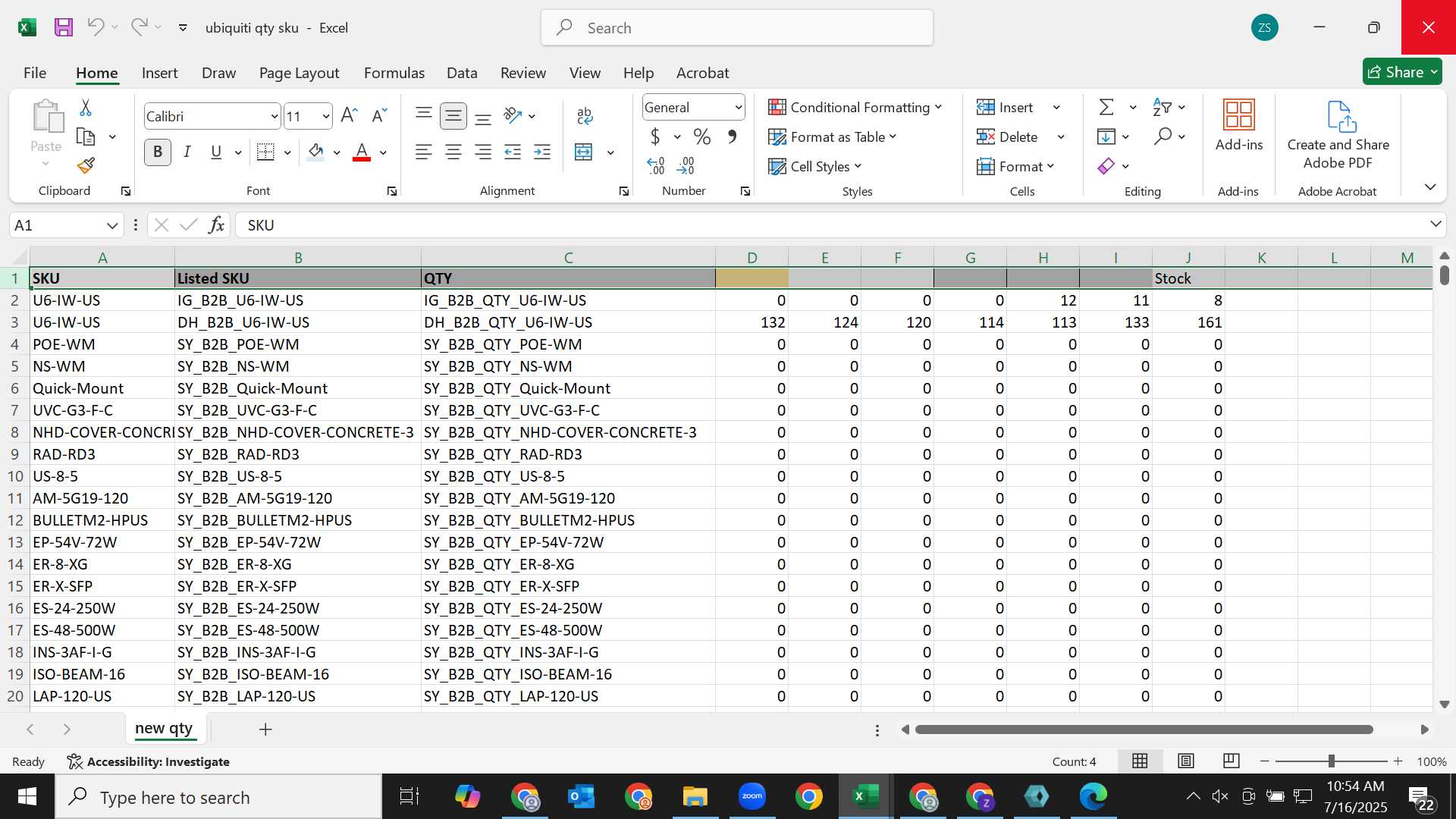The height and width of the screenshot is (819, 1456).
Task: Open the ZS account profile button
Action: (x=1264, y=28)
